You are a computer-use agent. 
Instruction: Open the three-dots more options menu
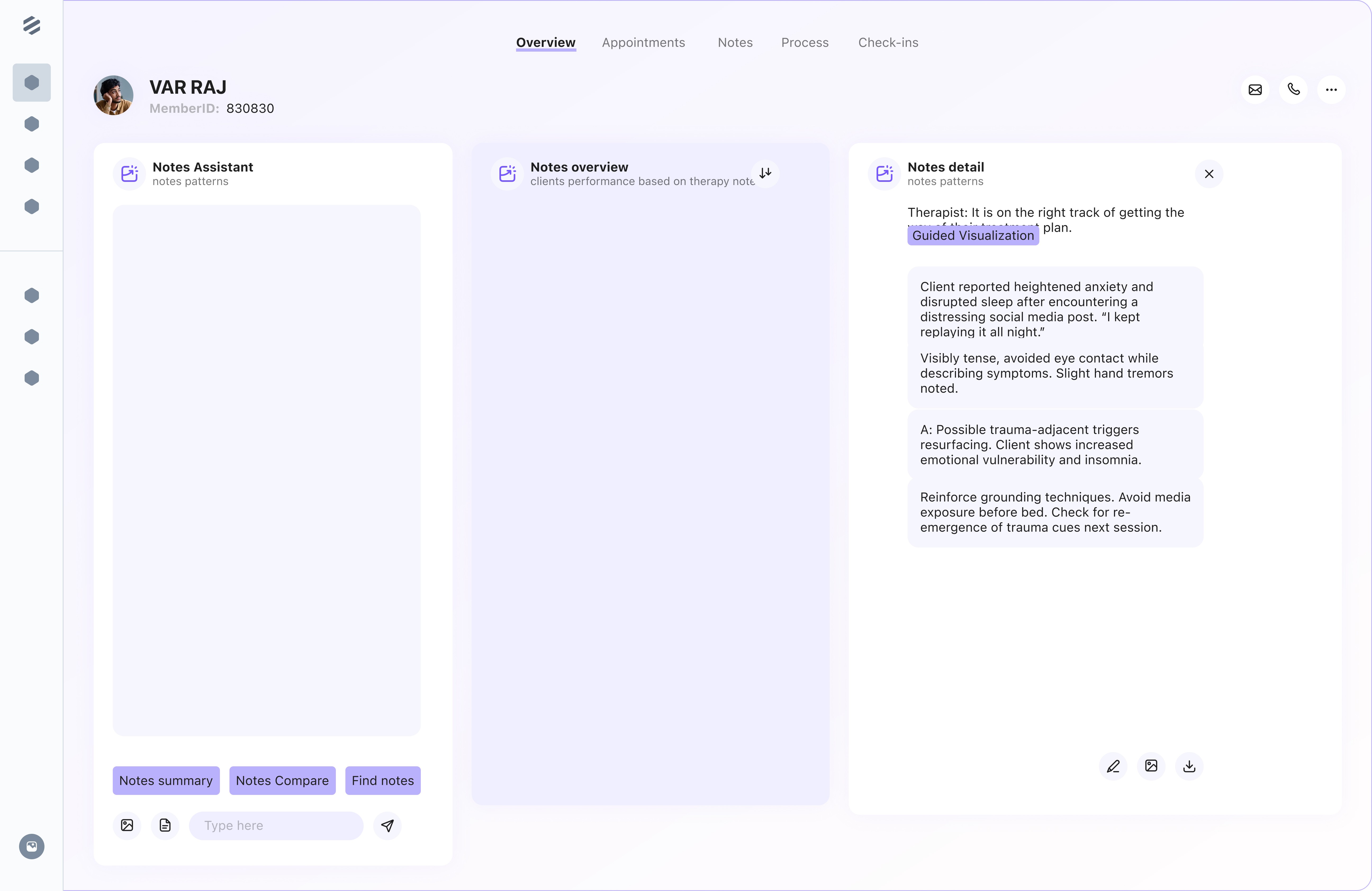click(x=1331, y=90)
